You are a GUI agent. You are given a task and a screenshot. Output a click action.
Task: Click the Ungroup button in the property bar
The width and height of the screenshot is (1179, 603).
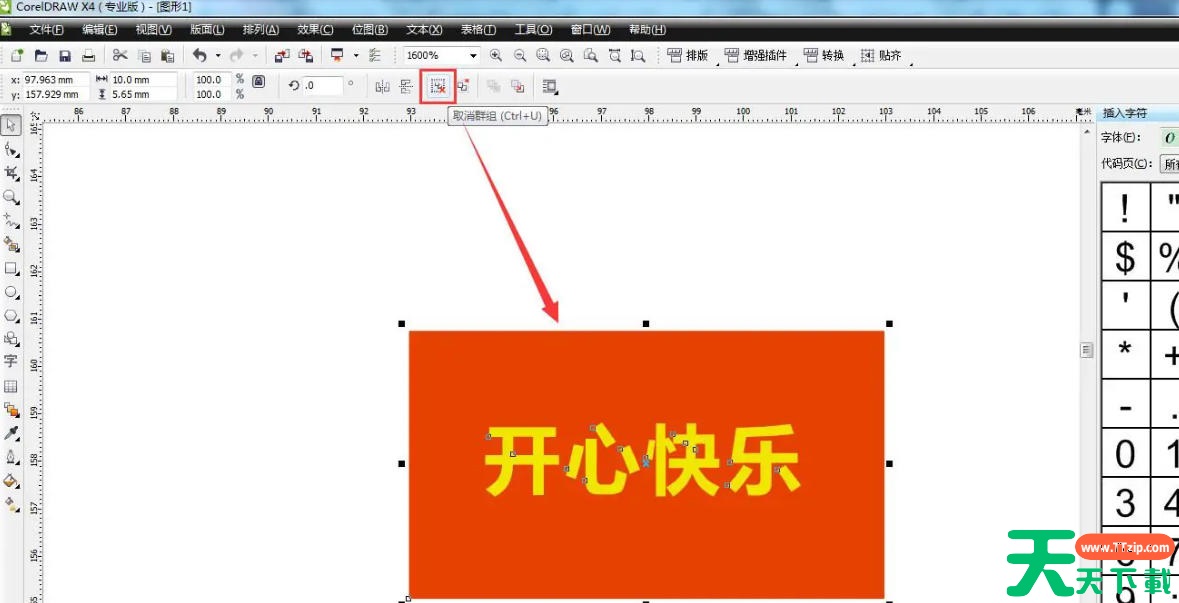coord(437,86)
